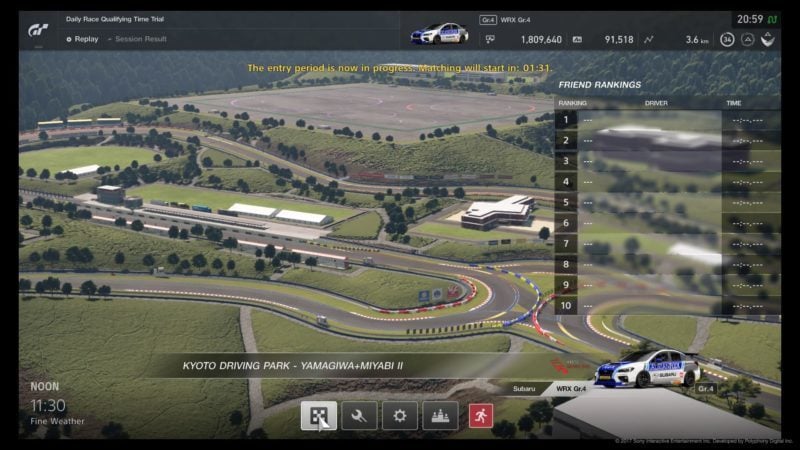800x450 pixels.
Task: Open rankings with the podium icon
Action: [x=440, y=416]
